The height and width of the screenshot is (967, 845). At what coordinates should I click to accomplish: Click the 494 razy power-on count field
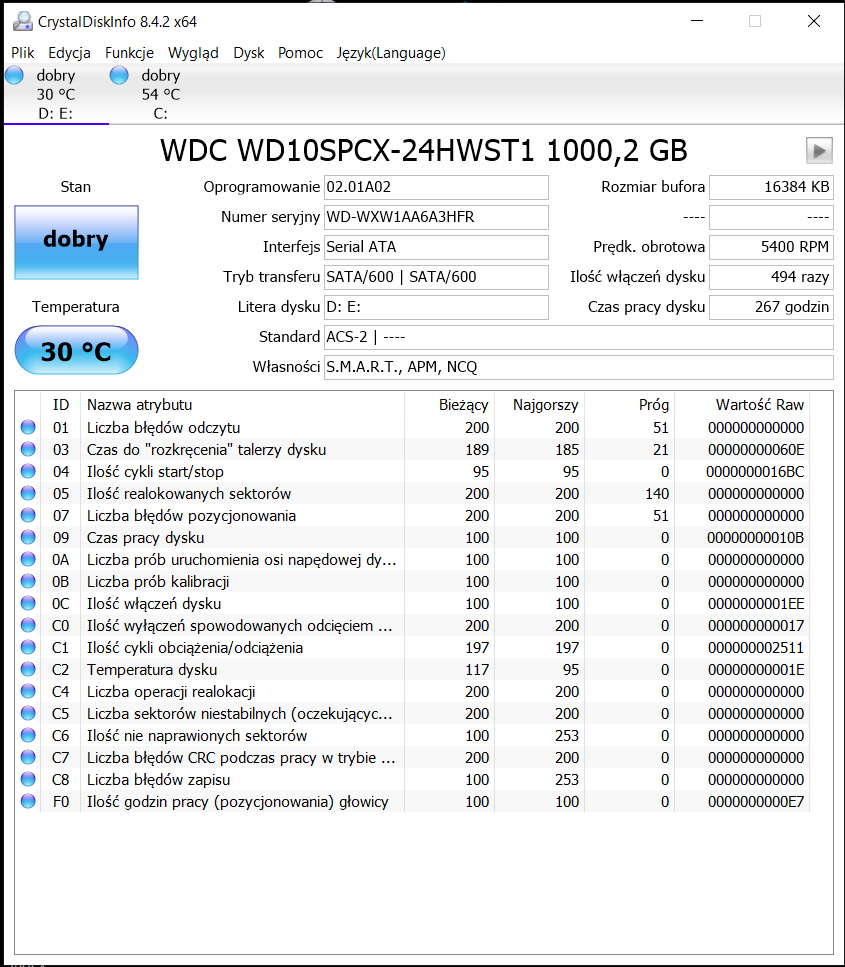tap(771, 277)
